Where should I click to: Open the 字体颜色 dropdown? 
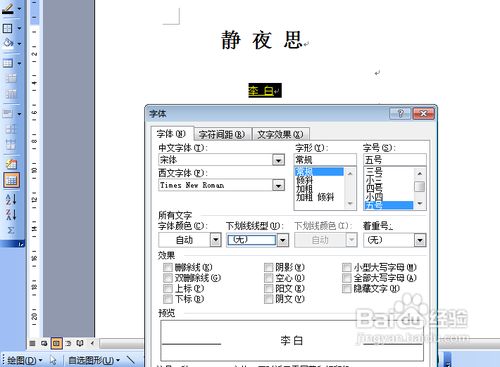pos(216,240)
